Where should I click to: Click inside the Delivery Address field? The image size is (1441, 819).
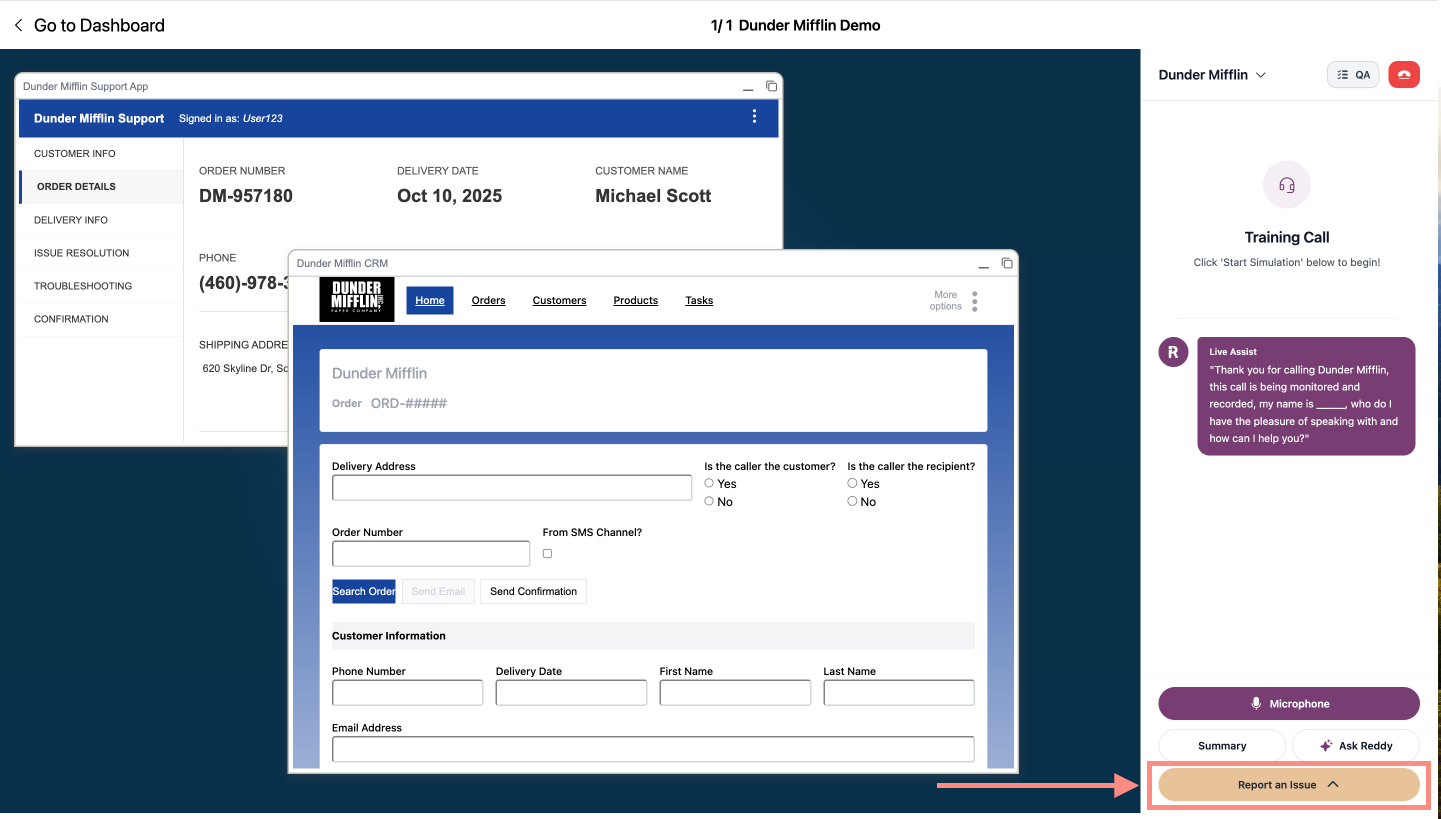pos(511,487)
